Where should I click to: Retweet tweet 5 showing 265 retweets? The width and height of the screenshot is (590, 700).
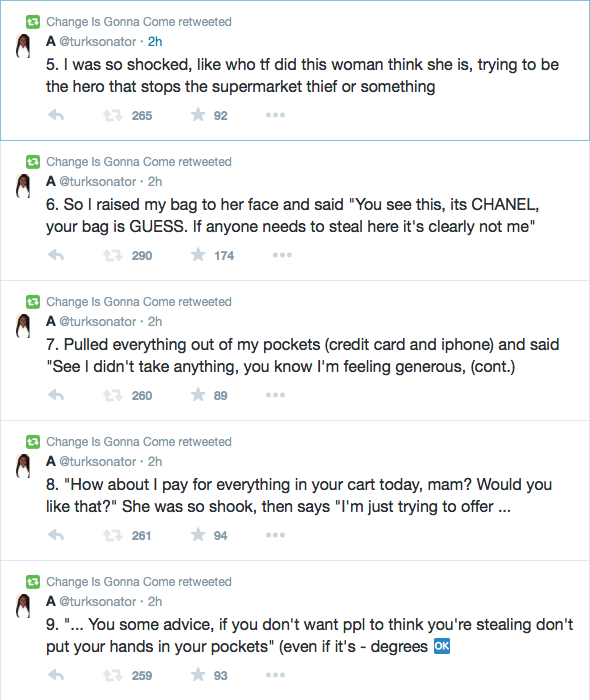(112, 116)
